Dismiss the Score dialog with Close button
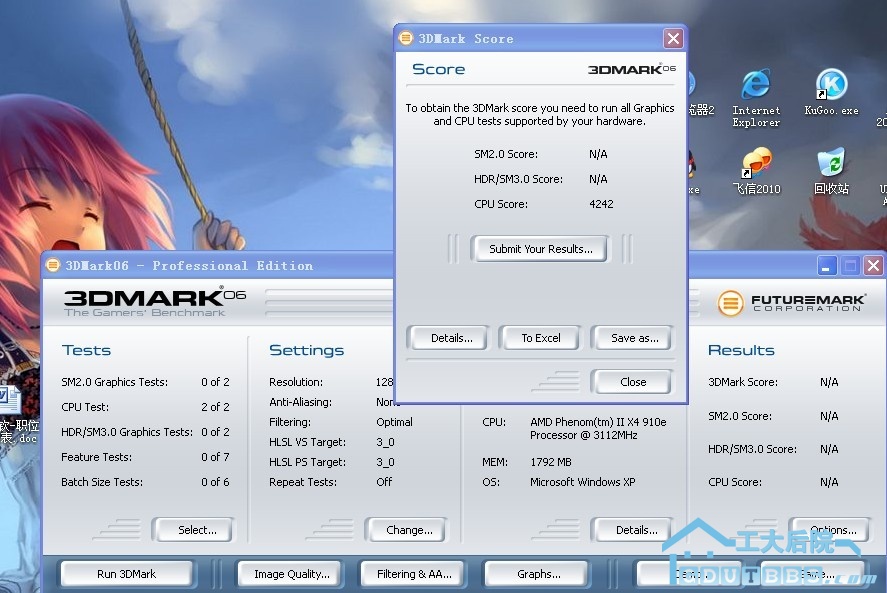The image size is (887, 593). [632, 382]
